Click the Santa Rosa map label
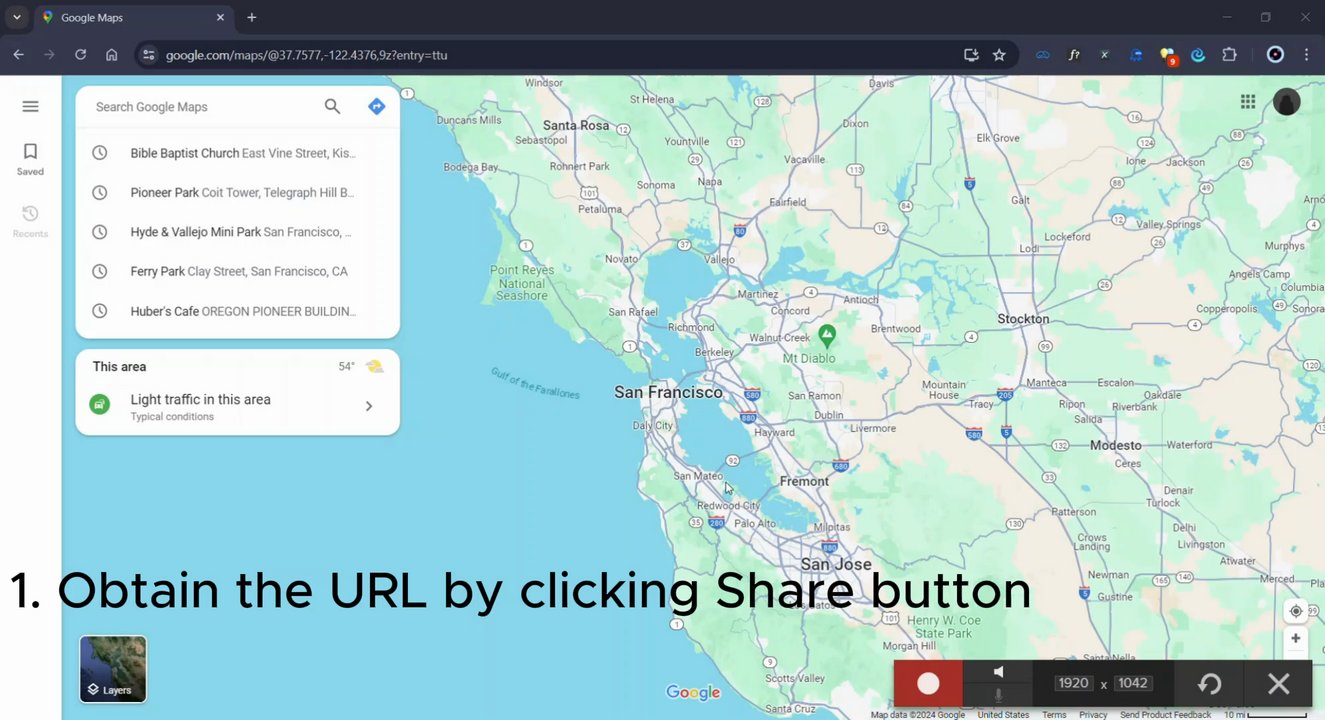 point(576,126)
